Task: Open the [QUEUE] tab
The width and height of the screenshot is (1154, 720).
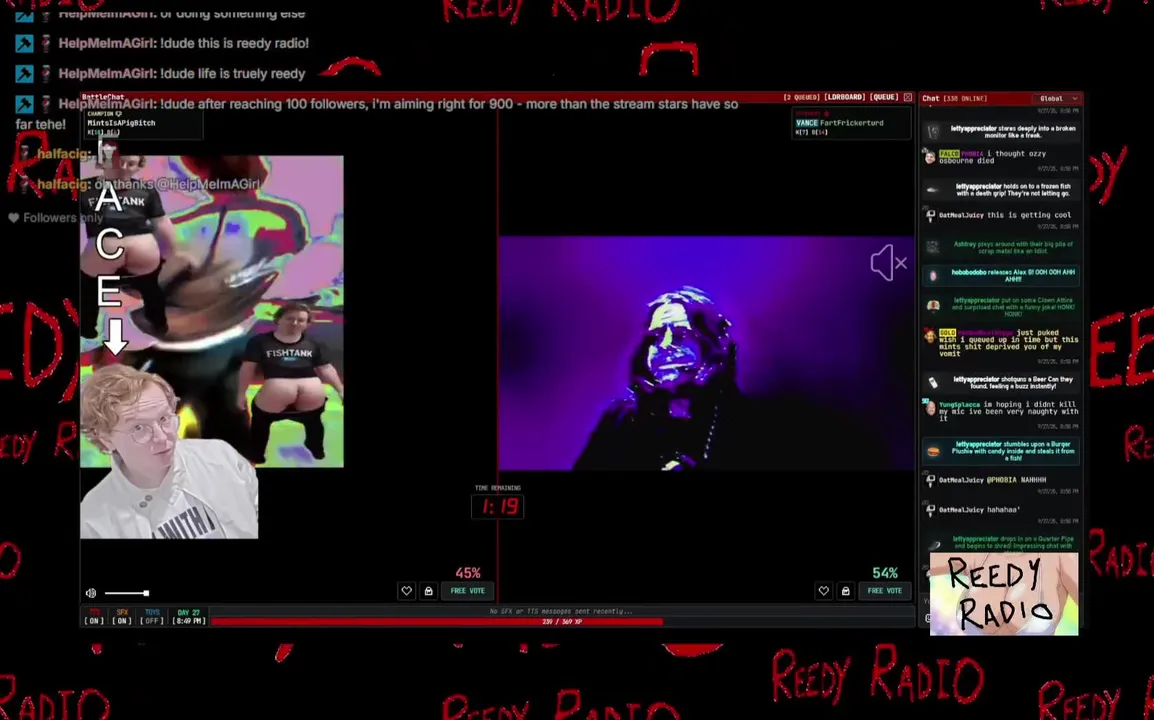Action: click(x=884, y=97)
